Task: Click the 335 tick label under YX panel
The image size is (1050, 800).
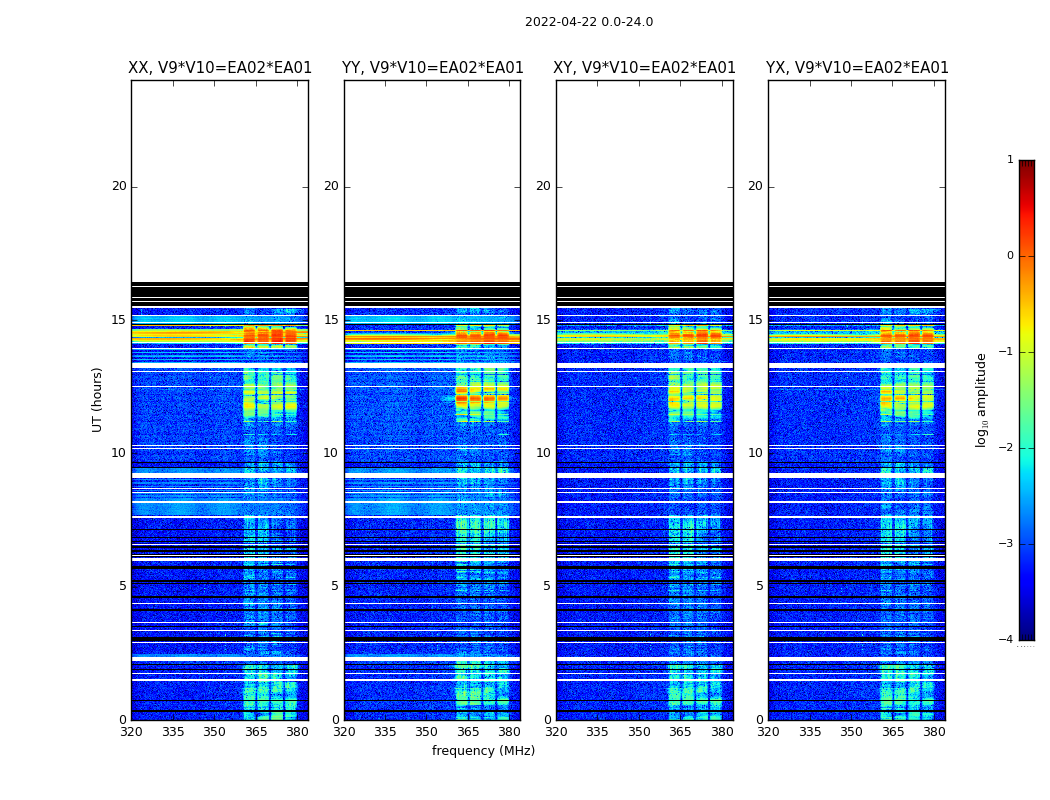Action: coord(810,732)
